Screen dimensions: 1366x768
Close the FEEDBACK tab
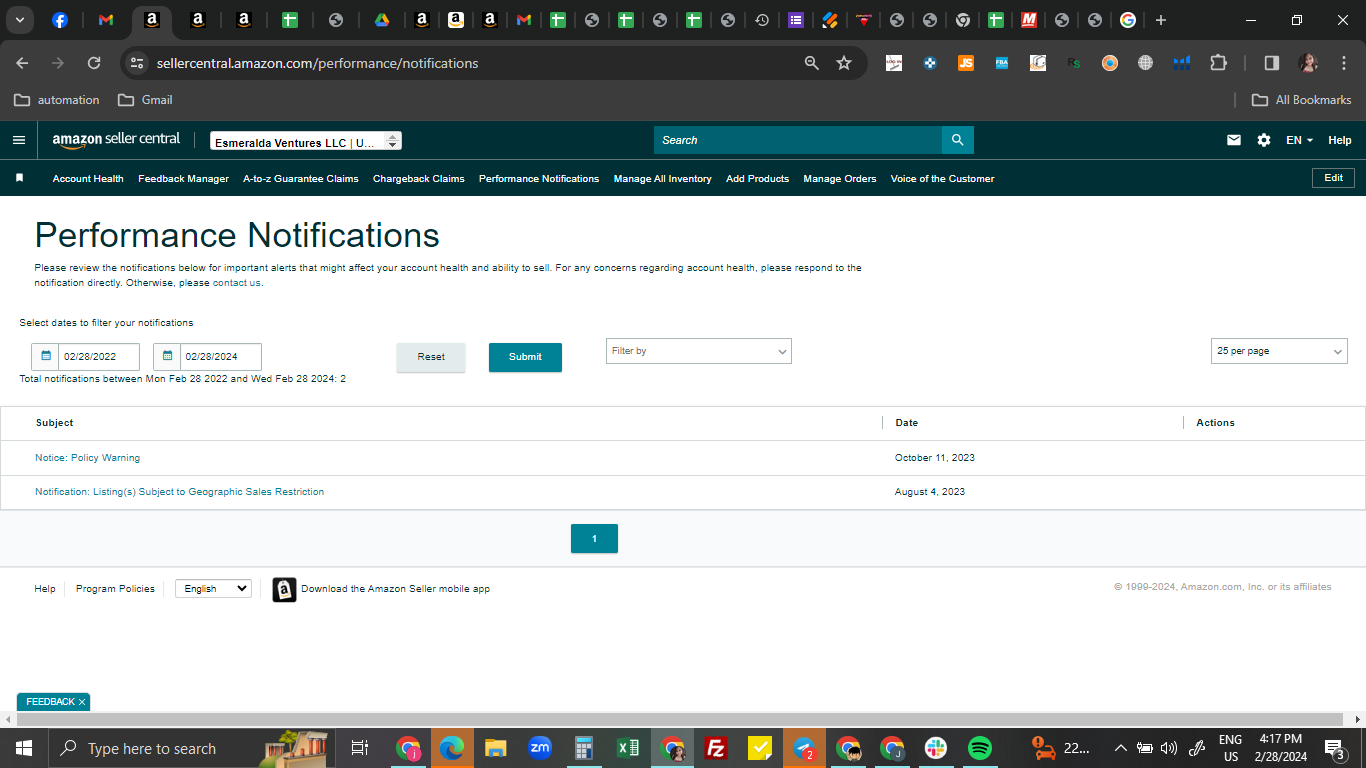pos(82,702)
